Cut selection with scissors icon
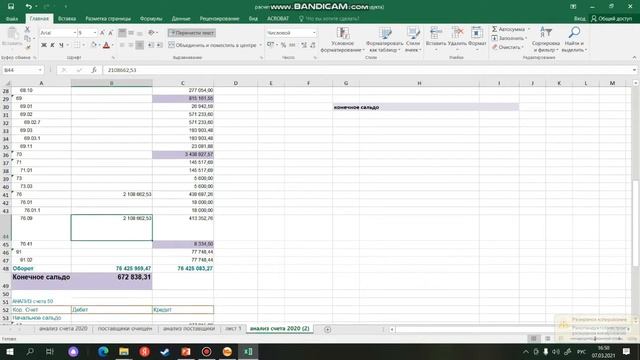Screen dimensions: 640x360 click(27, 29)
